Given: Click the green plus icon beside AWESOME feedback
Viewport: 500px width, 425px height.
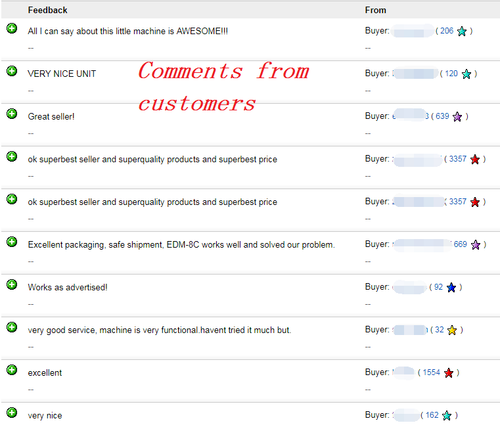Looking at the screenshot, I should 12,28.
